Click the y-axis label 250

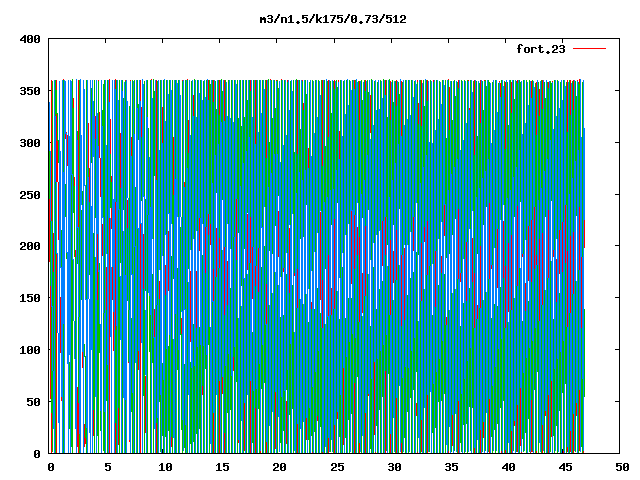pyautogui.click(x=30, y=195)
